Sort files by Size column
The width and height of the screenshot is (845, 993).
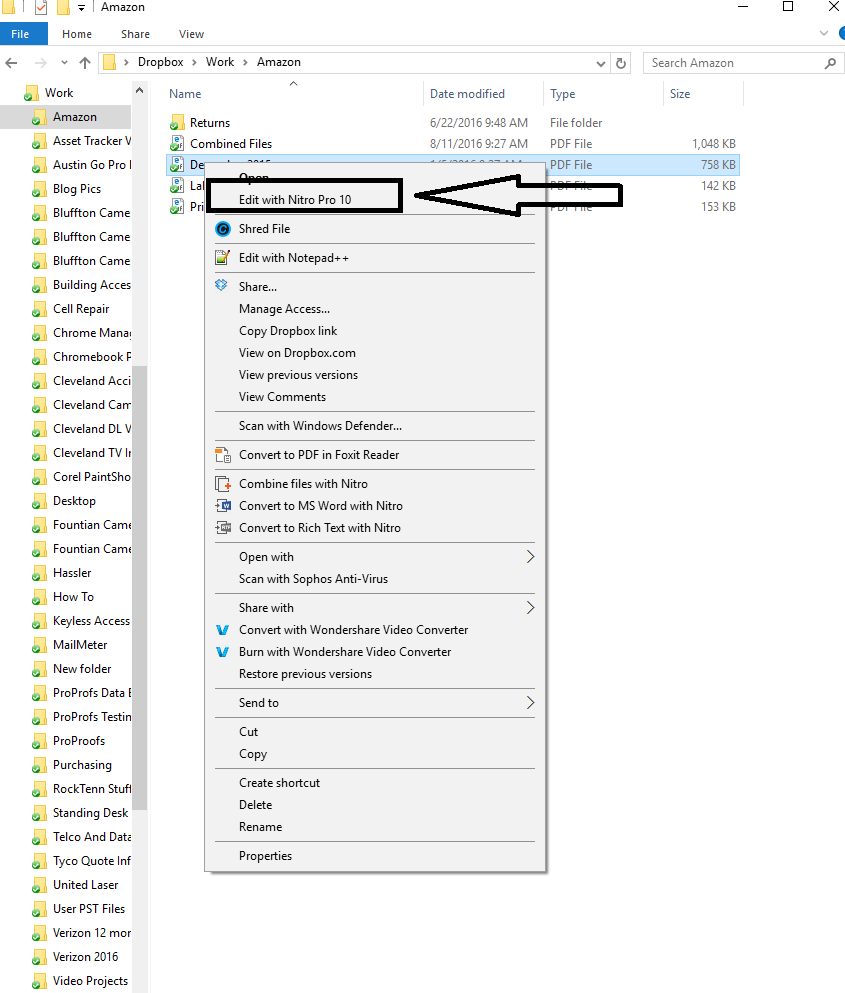tap(680, 94)
